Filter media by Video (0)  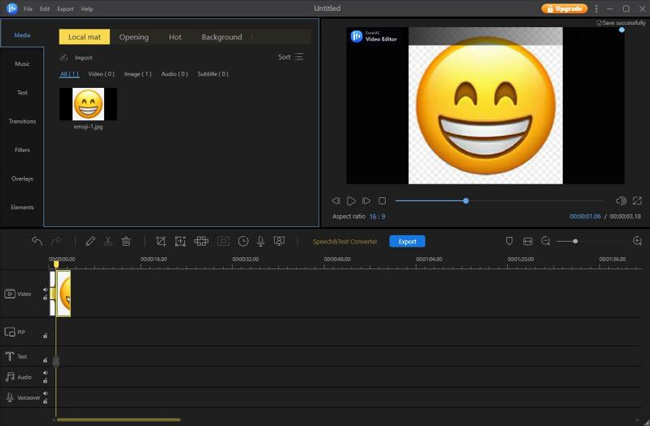tap(101, 74)
